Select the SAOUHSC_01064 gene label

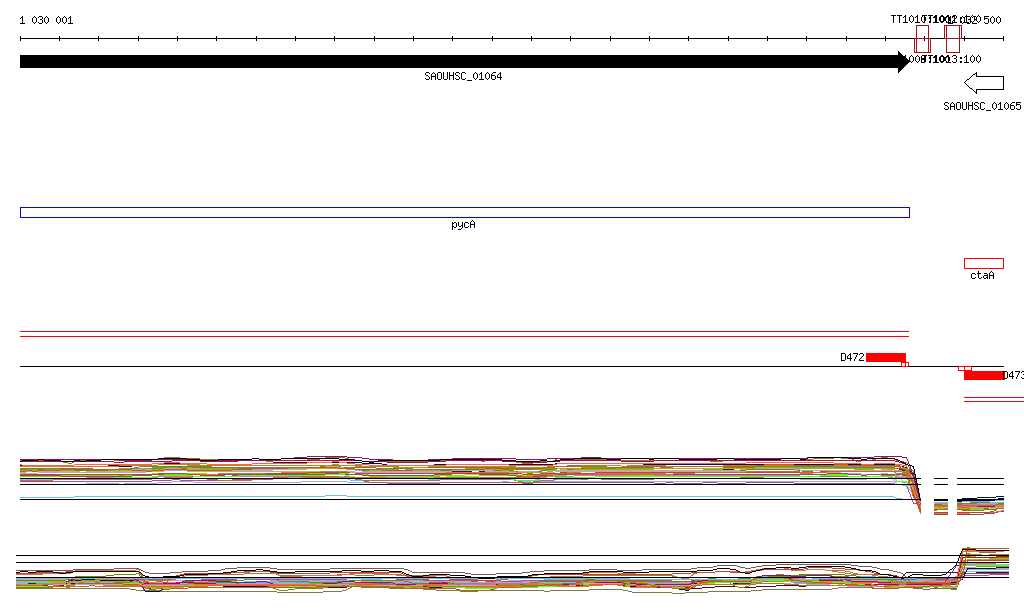tap(463, 76)
